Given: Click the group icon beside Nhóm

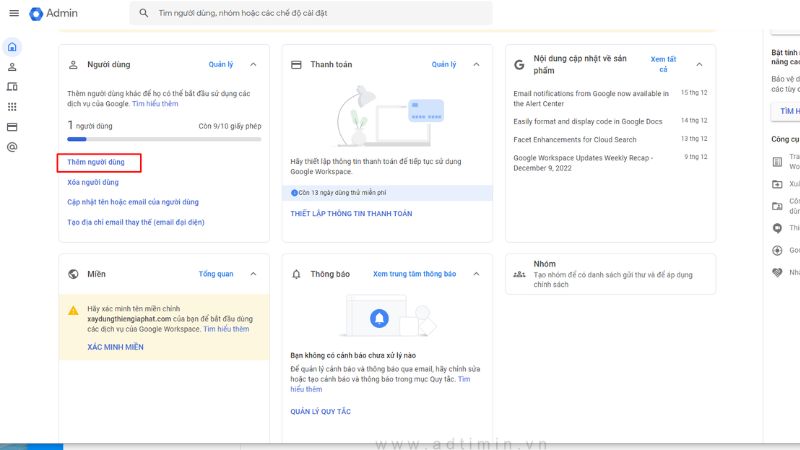Looking at the screenshot, I should (x=519, y=274).
